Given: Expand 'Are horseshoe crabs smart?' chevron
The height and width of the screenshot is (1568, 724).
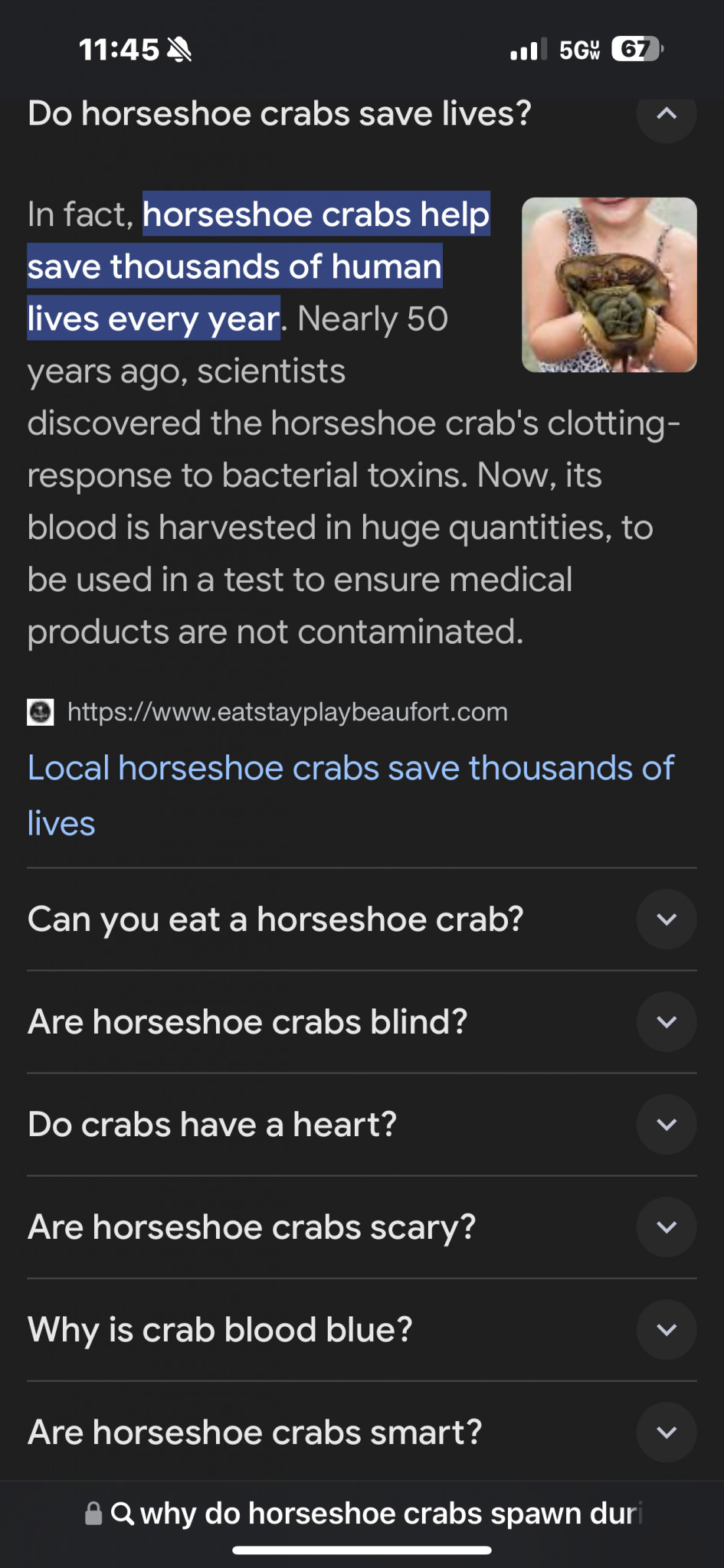Looking at the screenshot, I should (x=666, y=1432).
